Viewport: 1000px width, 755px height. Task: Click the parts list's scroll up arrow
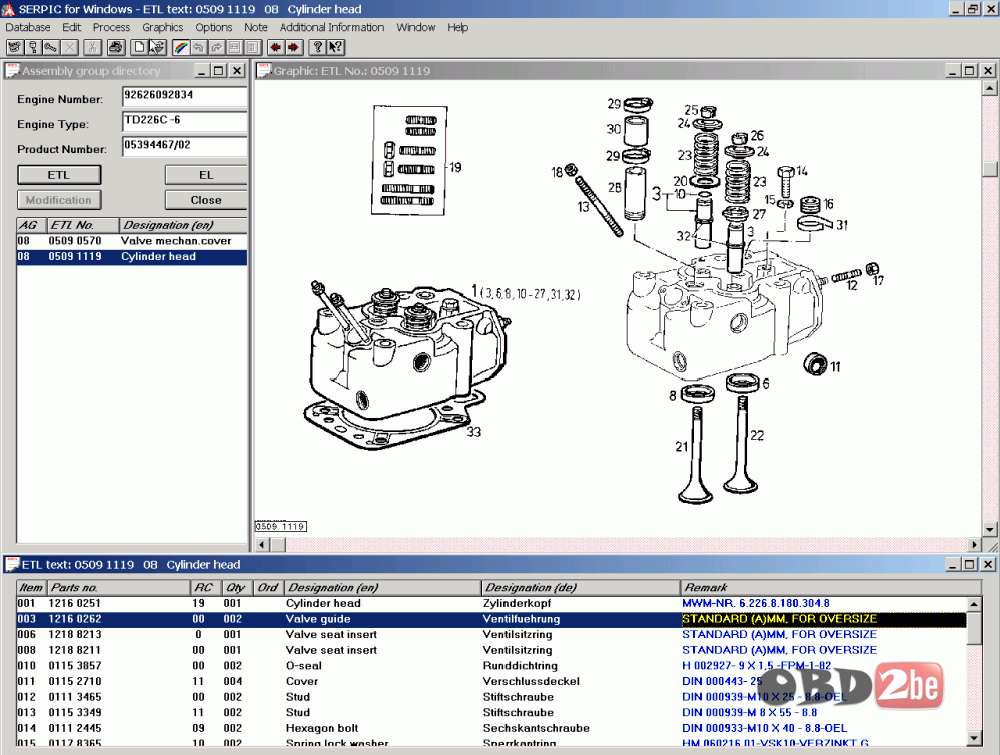tap(974, 604)
